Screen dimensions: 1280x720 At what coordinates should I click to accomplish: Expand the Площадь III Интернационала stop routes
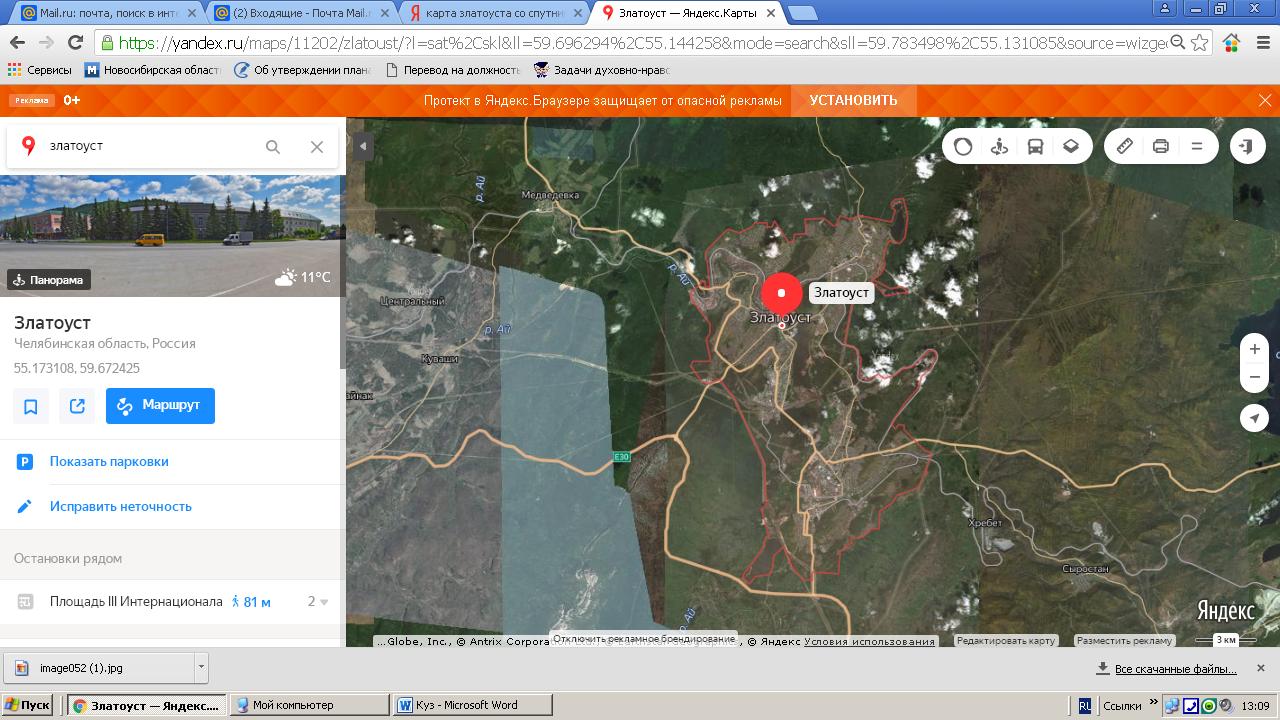tap(318, 602)
